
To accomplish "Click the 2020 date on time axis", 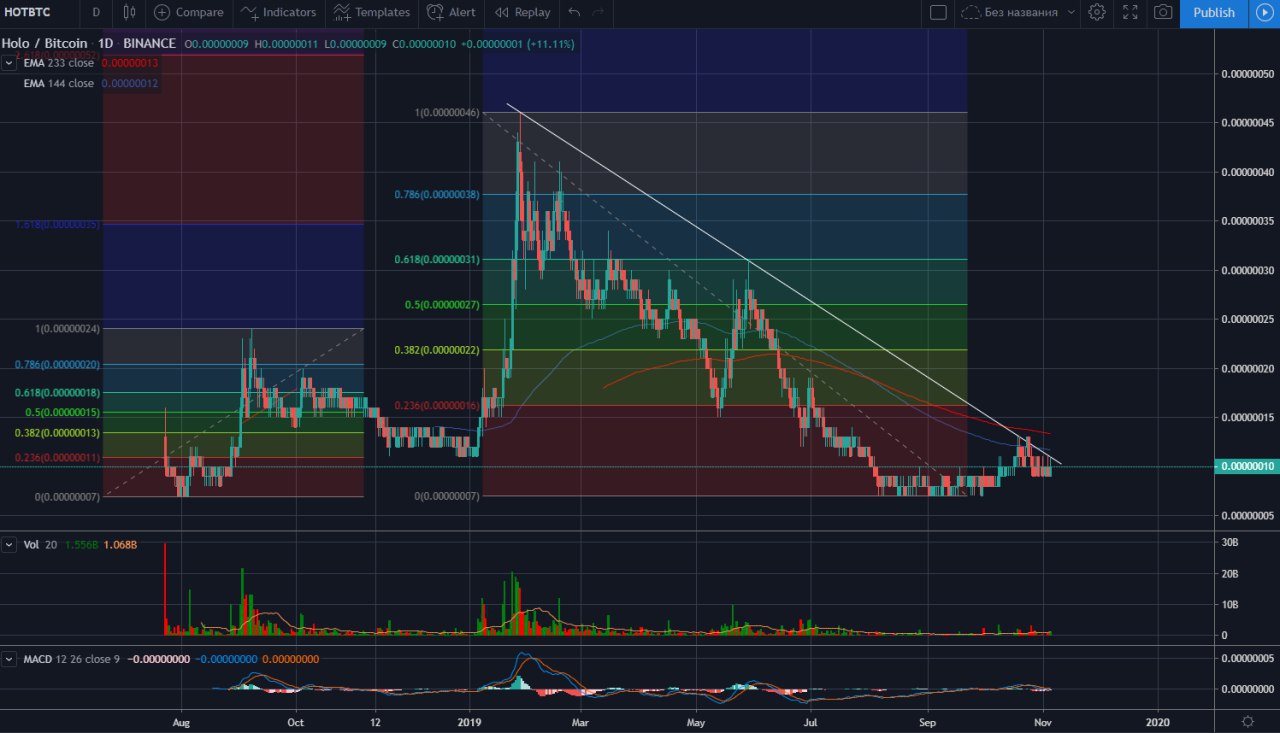I will tap(1157, 721).
